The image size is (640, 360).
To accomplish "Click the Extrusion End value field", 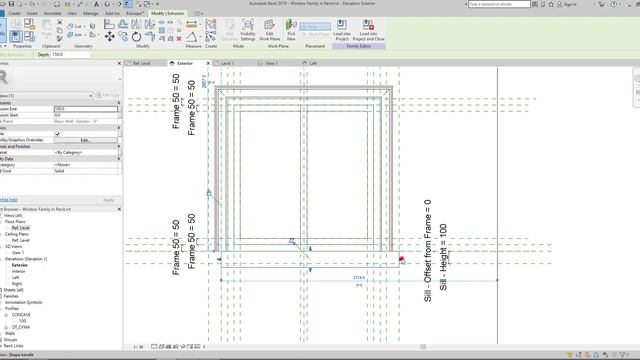I will (x=86, y=109).
